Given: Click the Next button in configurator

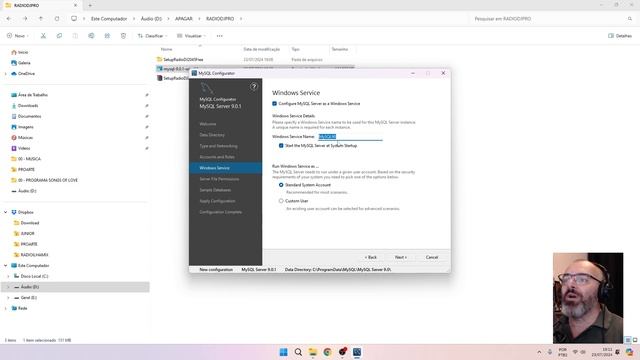Looking at the screenshot, I should pyautogui.click(x=400, y=257).
